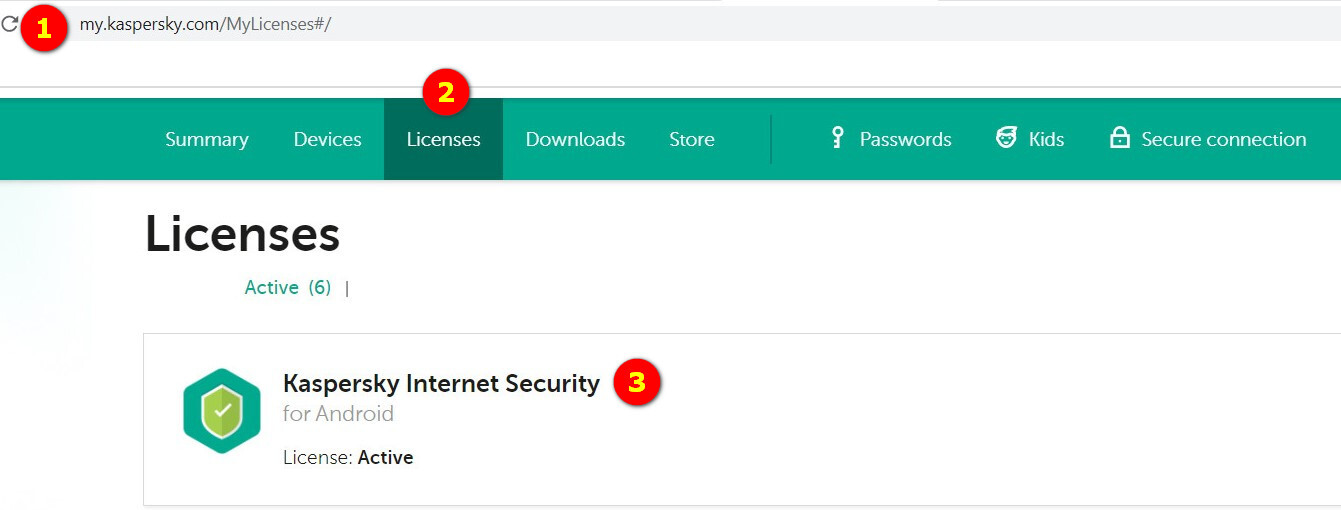Screen dimensions: 1341x510
Task: Click the Kids face icon
Action: pos(1006,138)
